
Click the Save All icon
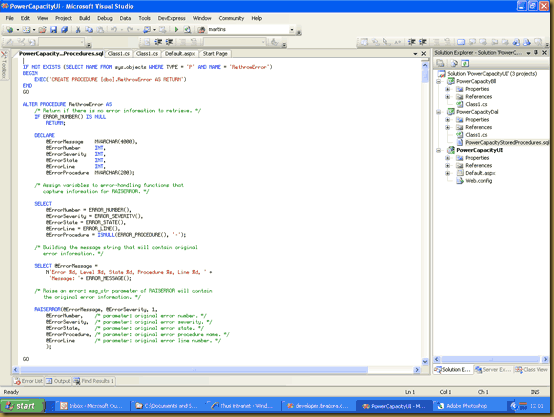point(65,30)
